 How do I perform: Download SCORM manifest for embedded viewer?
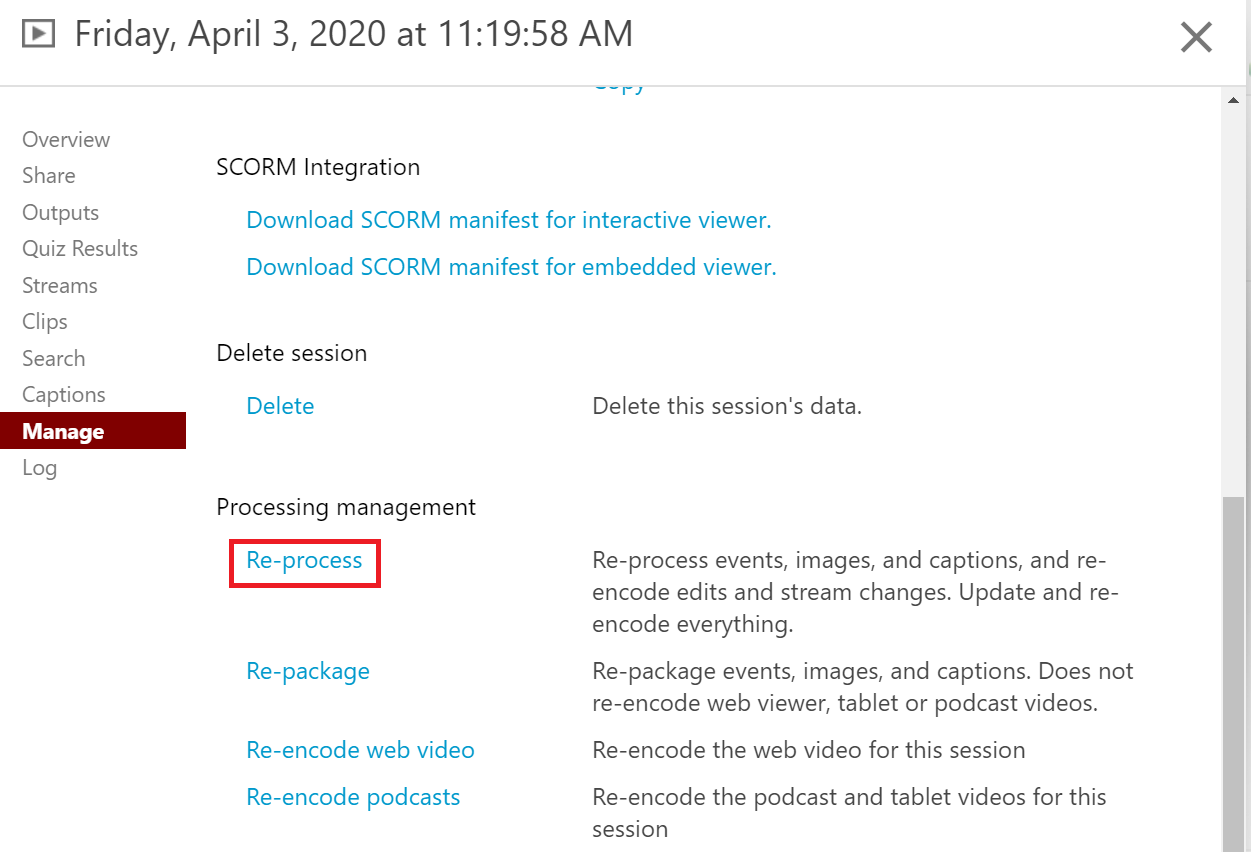(511, 267)
